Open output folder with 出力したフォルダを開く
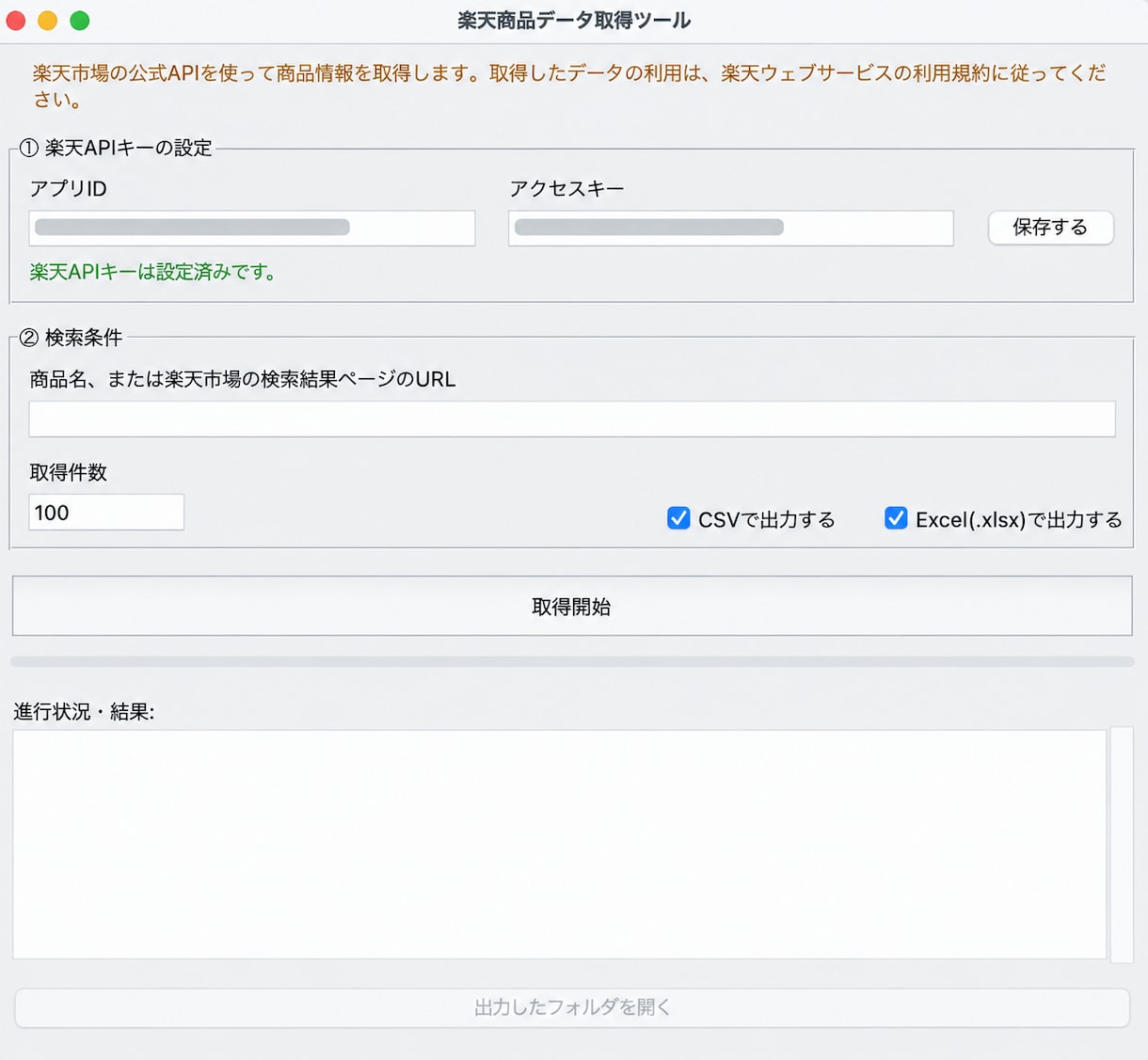The image size is (1148, 1060). [572, 1007]
